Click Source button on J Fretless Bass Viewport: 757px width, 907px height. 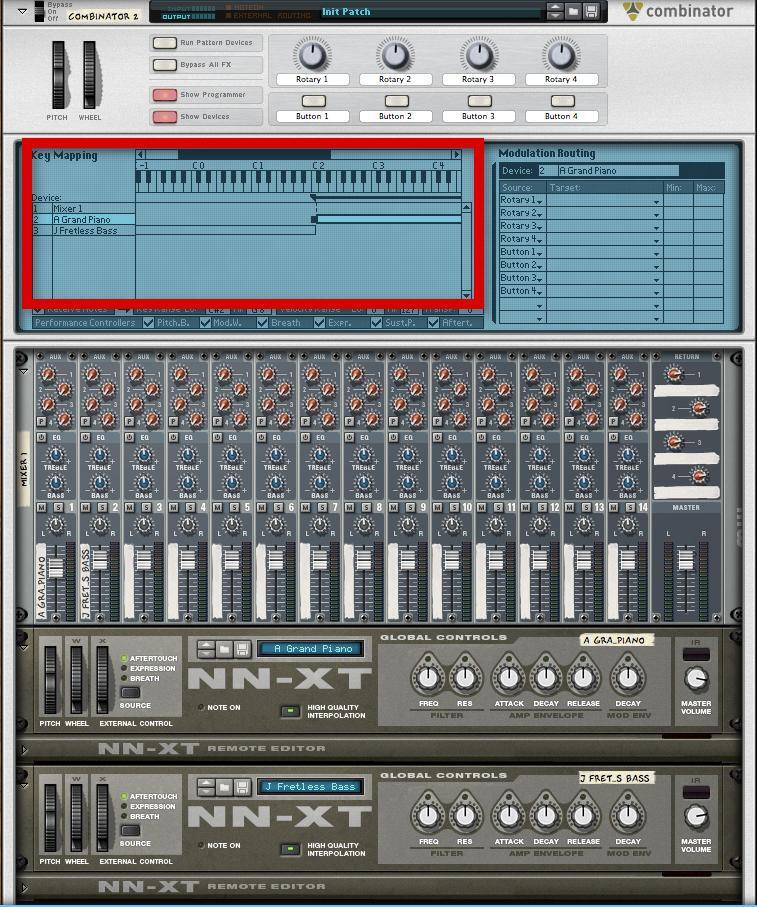[x=131, y=830]
